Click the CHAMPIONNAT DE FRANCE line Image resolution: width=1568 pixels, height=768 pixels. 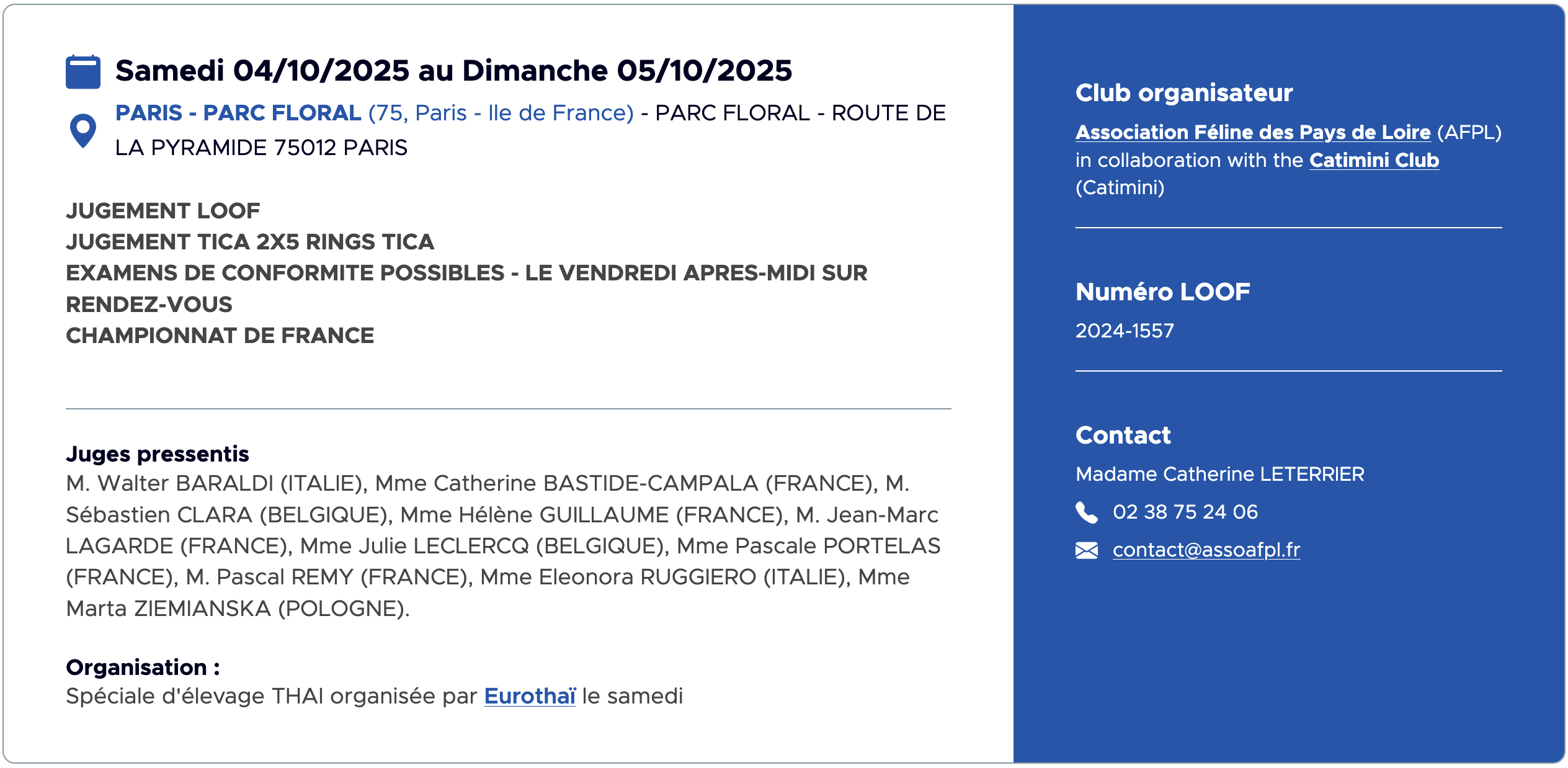pyautogui.click(x=220, y=336)
